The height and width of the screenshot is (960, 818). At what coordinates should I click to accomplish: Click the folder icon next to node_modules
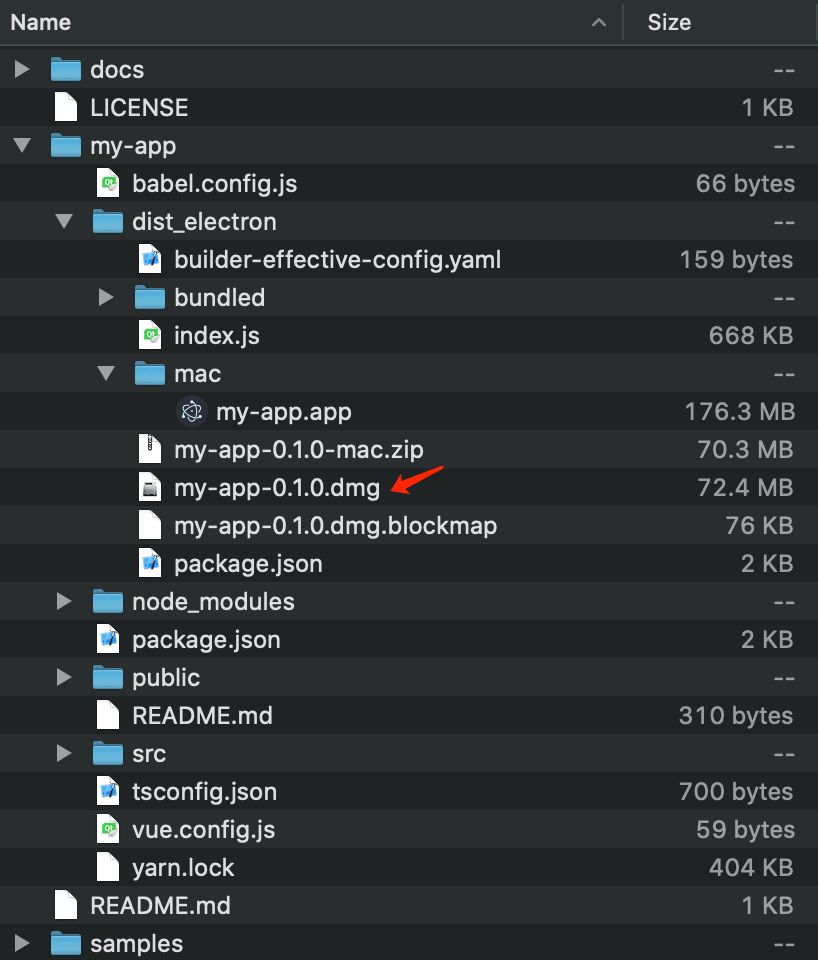coord(107,601)
